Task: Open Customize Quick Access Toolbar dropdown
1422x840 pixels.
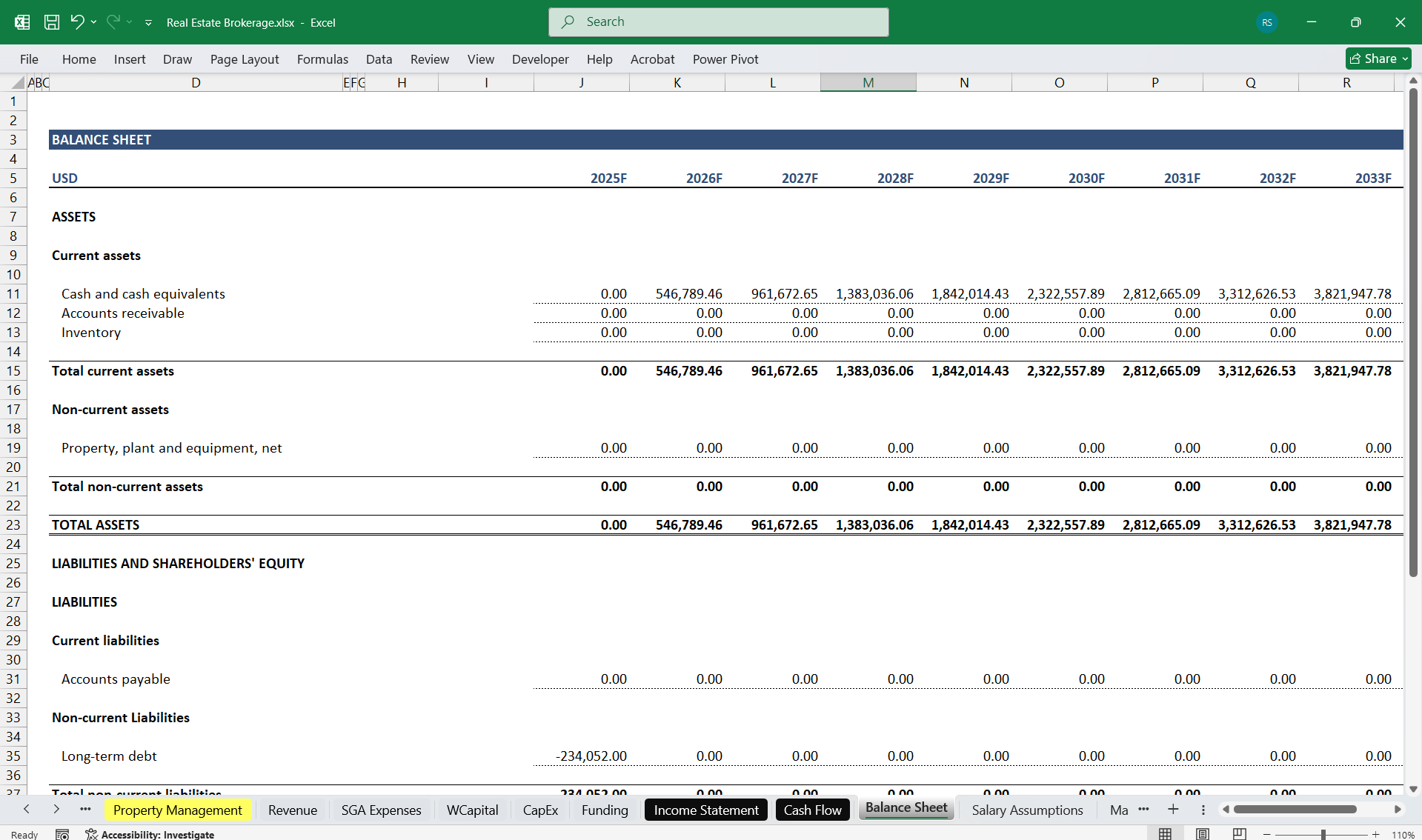Action: pyautogui.click(x=148, y=23)
